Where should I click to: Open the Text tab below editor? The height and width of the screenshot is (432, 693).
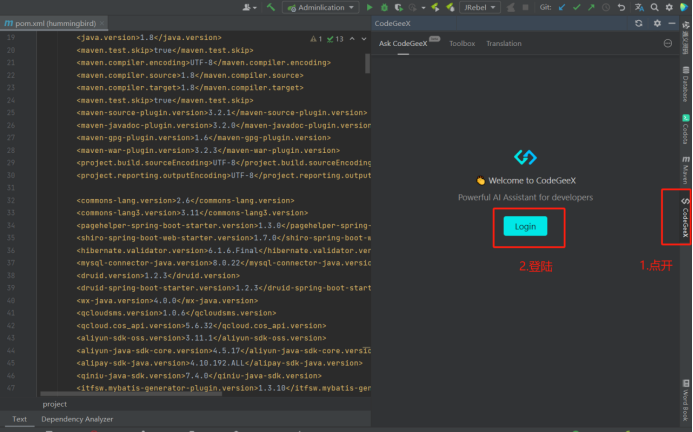[19, 419]
